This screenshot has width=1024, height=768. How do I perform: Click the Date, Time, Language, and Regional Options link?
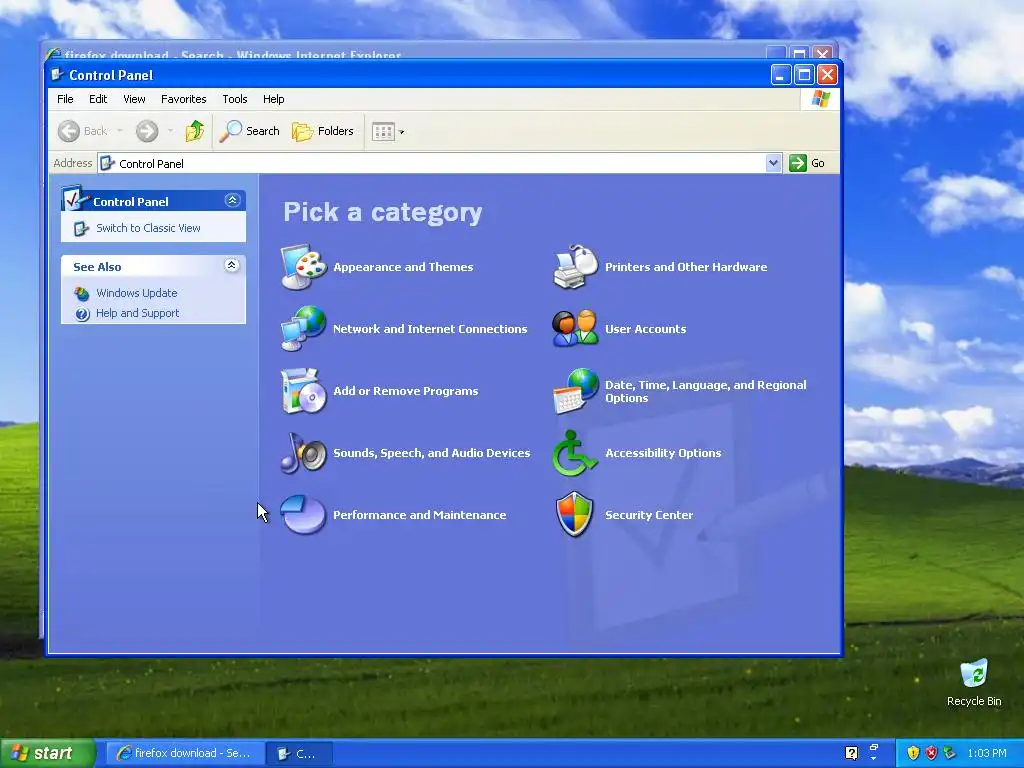(x=705, y=391)
